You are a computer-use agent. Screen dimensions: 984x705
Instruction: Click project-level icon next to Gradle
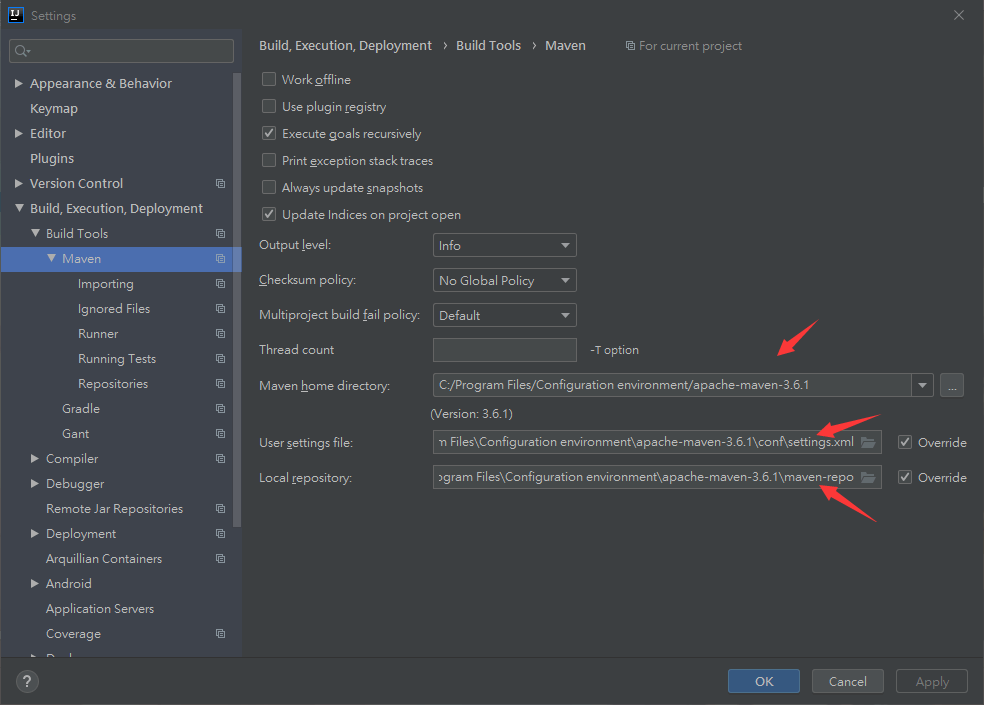click(x=220, y=409)
